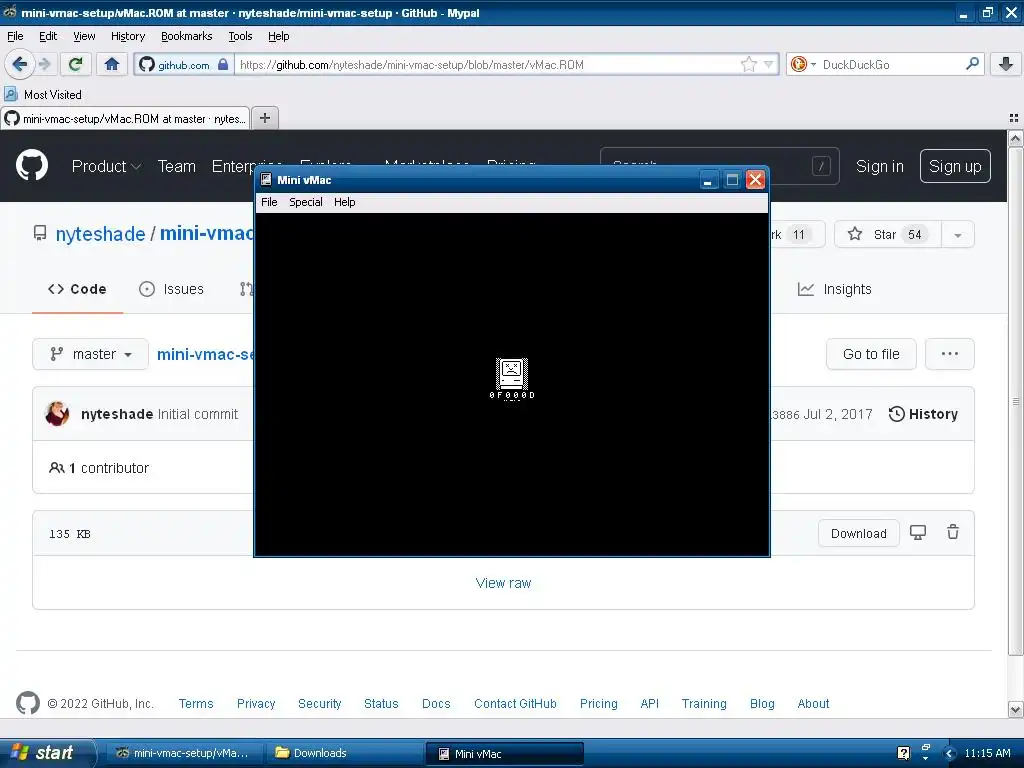Switch to Mini vMac taskbar button
The height and width of the screenshot is (768, 1024).
coord(504,754)
